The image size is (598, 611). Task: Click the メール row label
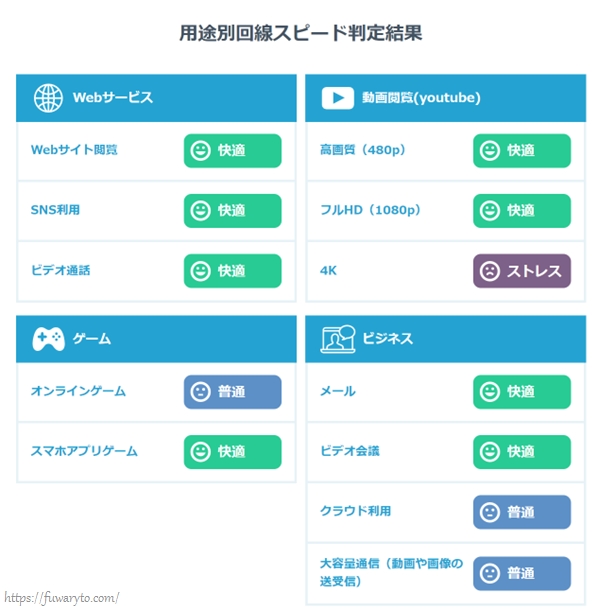click(337, 391)
